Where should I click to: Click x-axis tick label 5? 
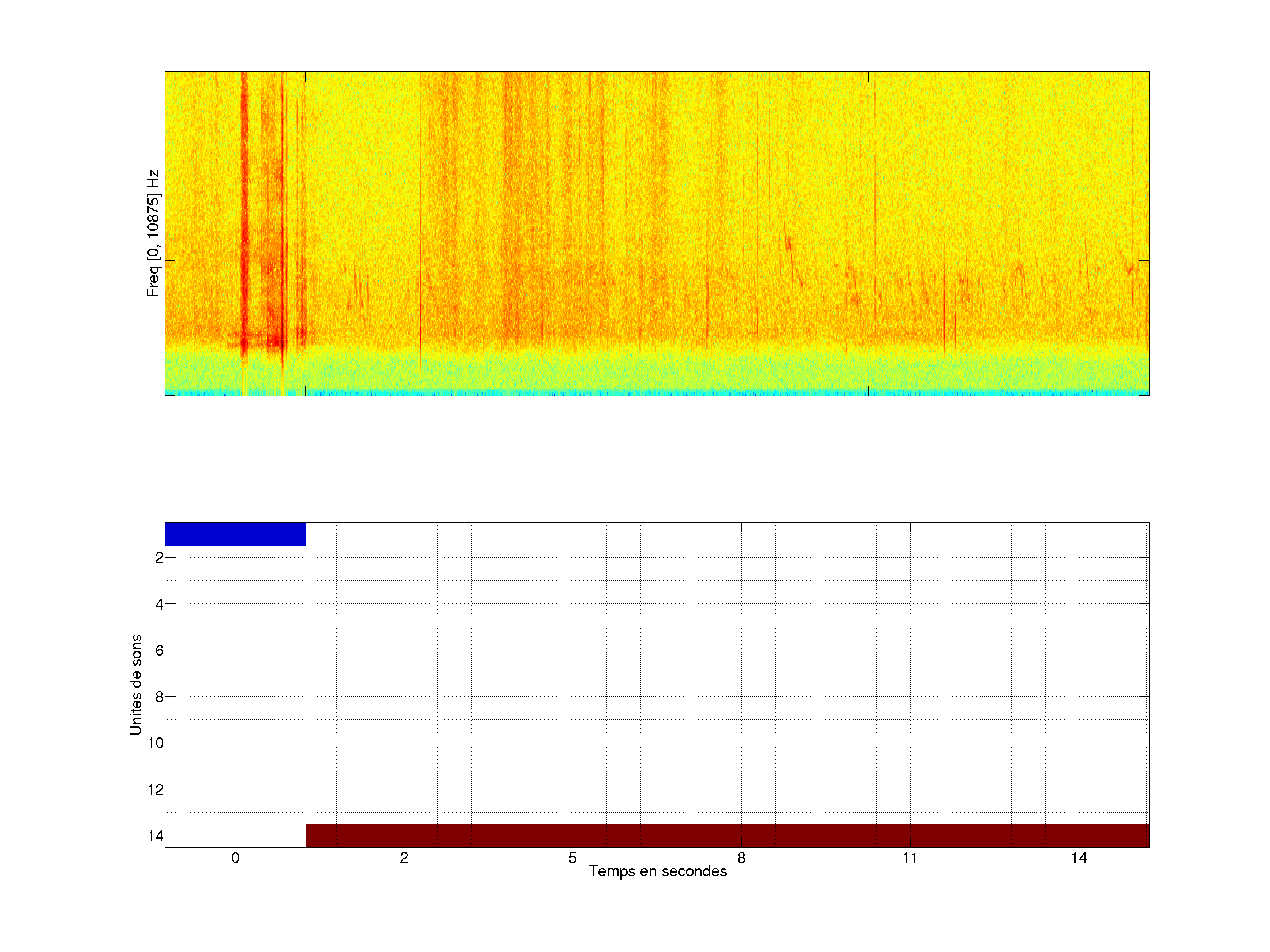[x=572, y=858]
